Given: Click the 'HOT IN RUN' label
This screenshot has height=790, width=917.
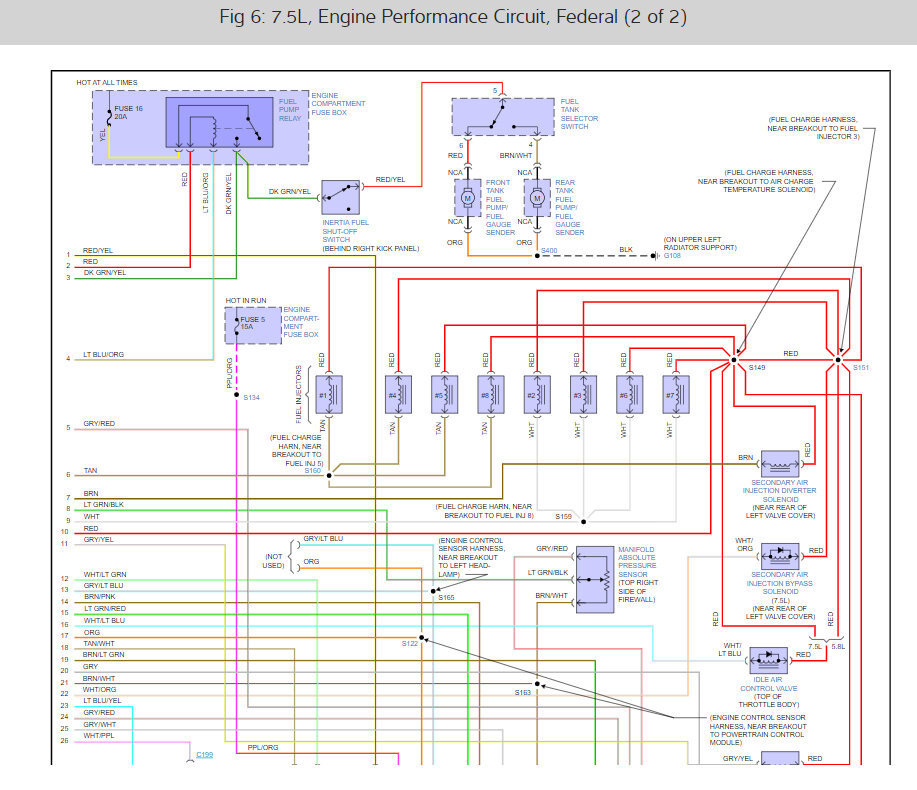Looking at the screenshot, I should tap(246, 301).
